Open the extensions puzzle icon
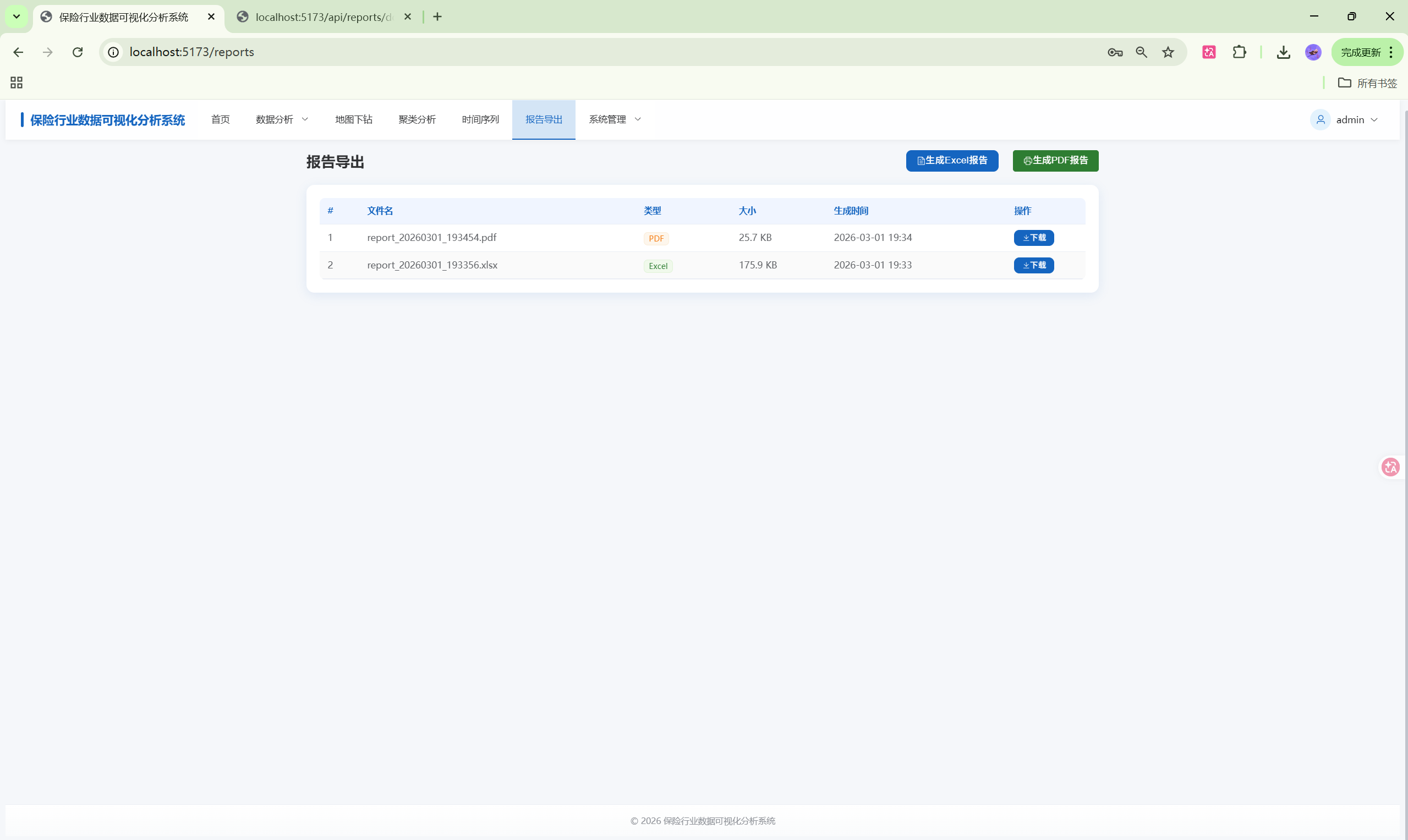 tap(1239, 52)
